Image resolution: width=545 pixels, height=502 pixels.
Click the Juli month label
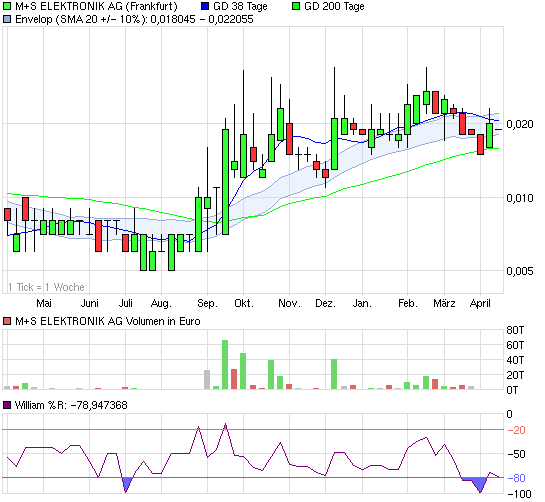pyautogui.click(x=125, y=303)
